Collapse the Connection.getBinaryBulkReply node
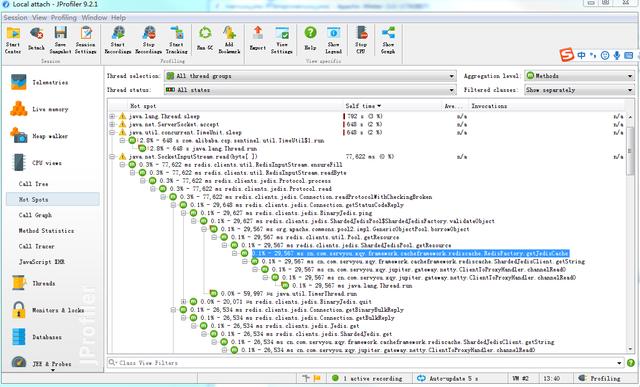 coord(173,310)
